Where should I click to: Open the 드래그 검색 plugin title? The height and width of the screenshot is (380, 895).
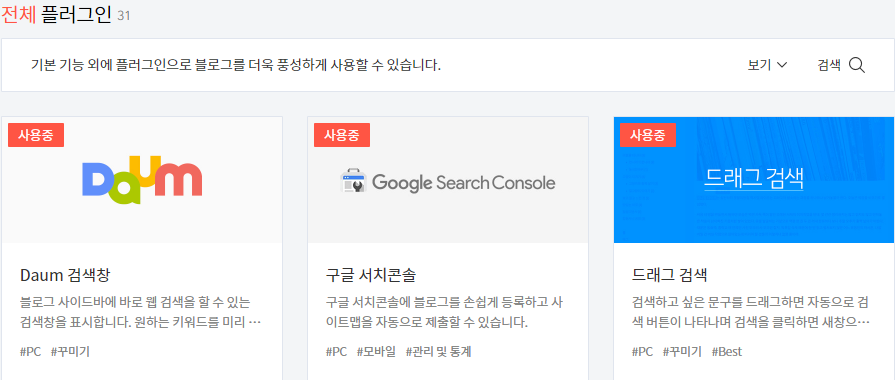click(670, 275)
